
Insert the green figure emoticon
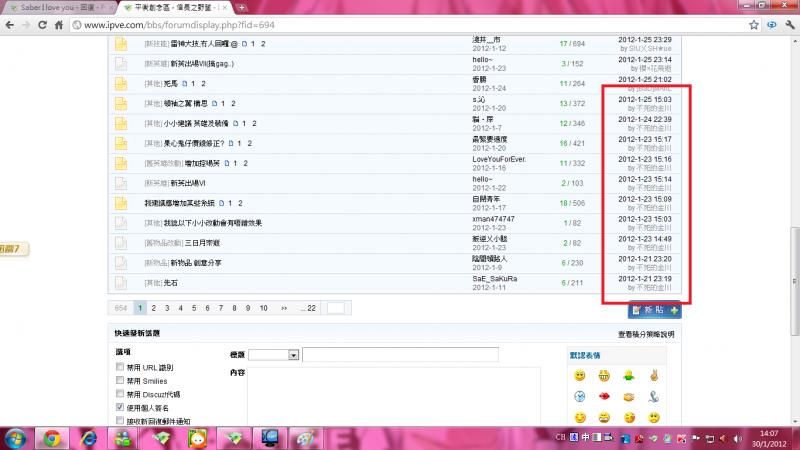click(x=629, y=376)
